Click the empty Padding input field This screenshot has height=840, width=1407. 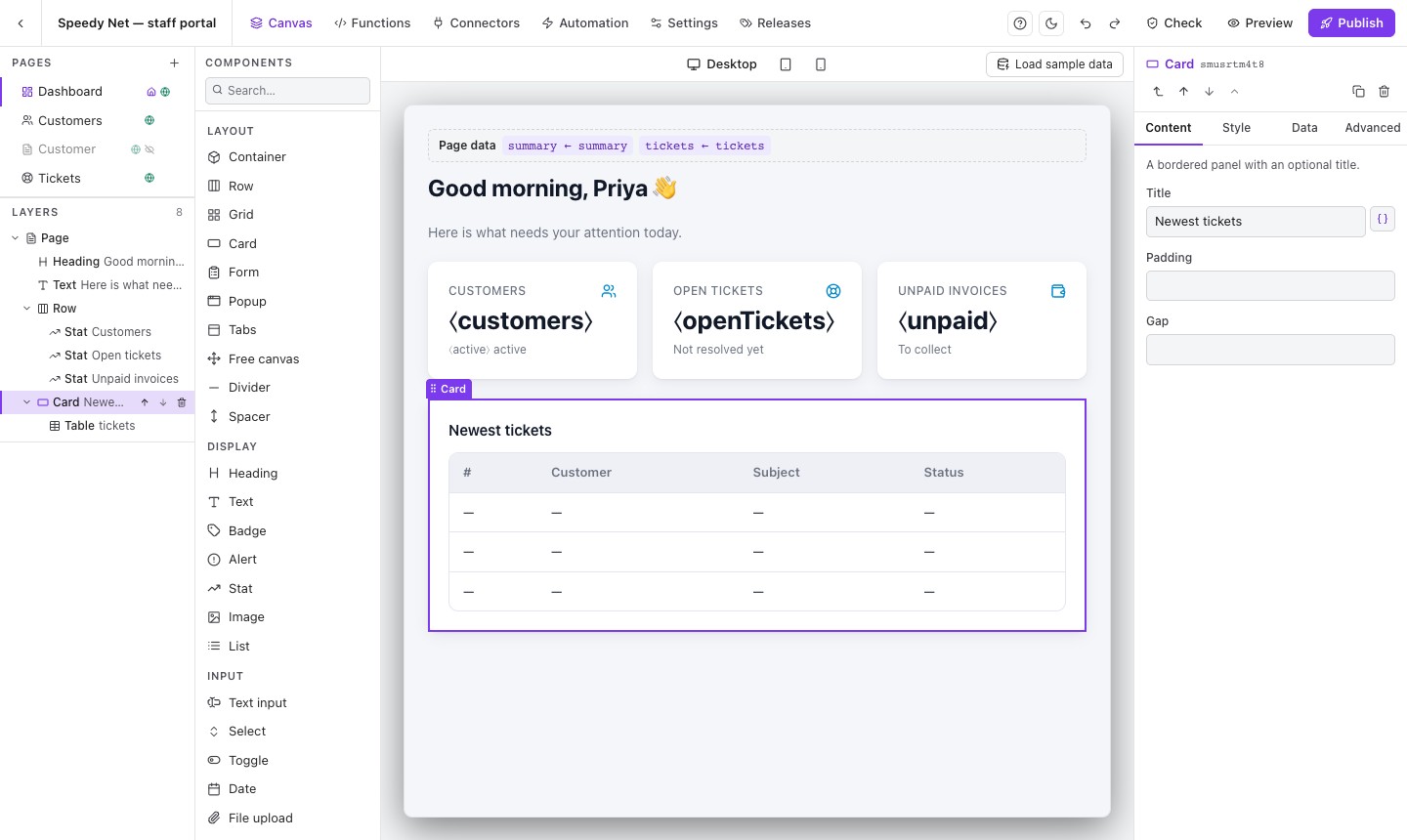tap(1270, 286)
